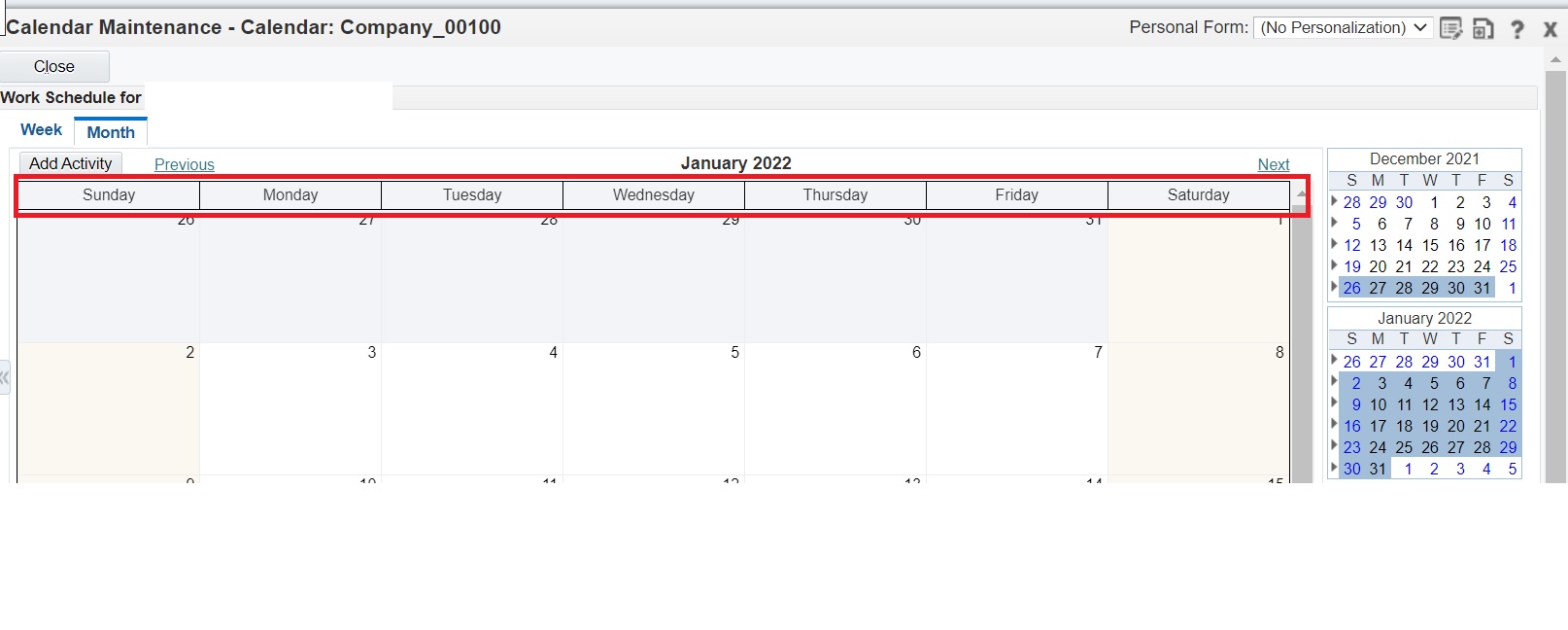Click the save-to-file icon beside Personal Form

1483,28
